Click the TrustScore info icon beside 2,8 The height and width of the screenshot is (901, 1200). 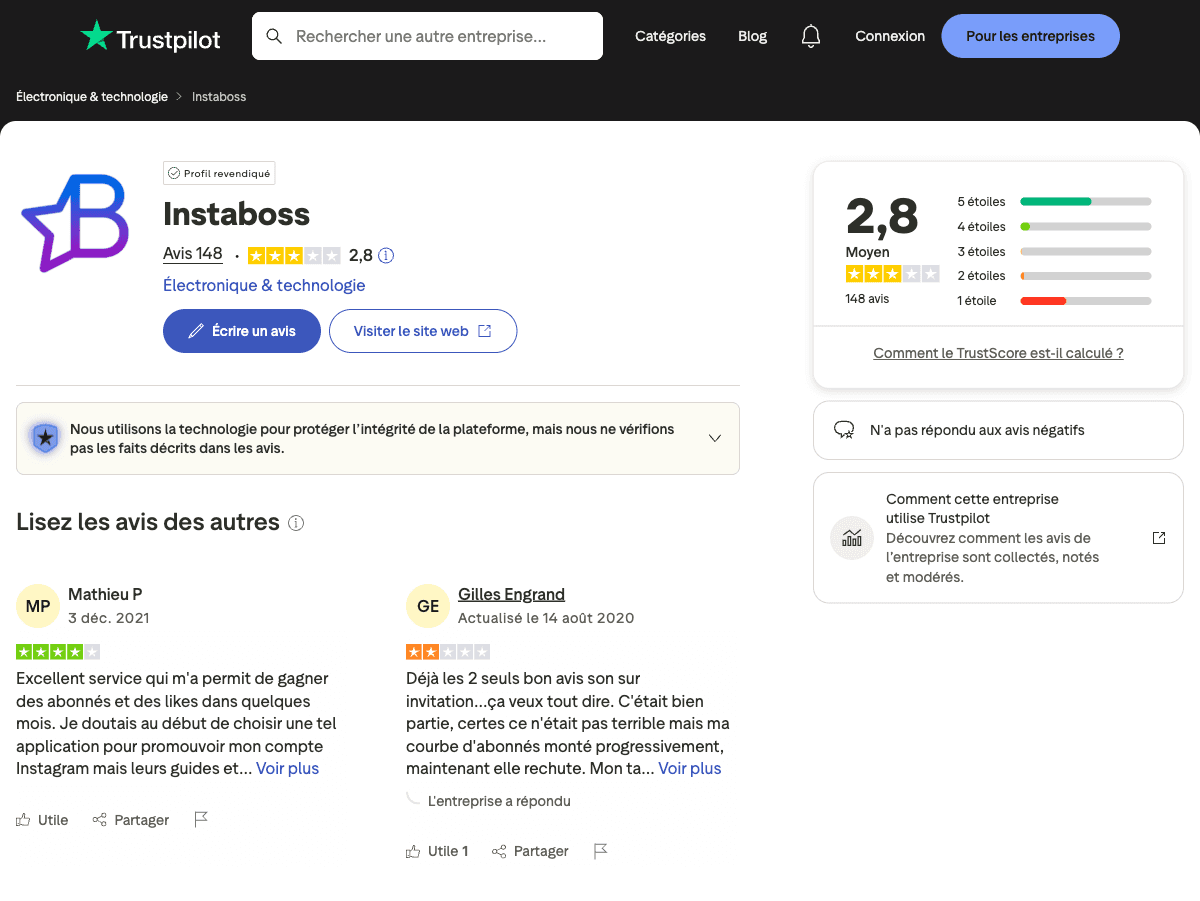tap(386, 255)
